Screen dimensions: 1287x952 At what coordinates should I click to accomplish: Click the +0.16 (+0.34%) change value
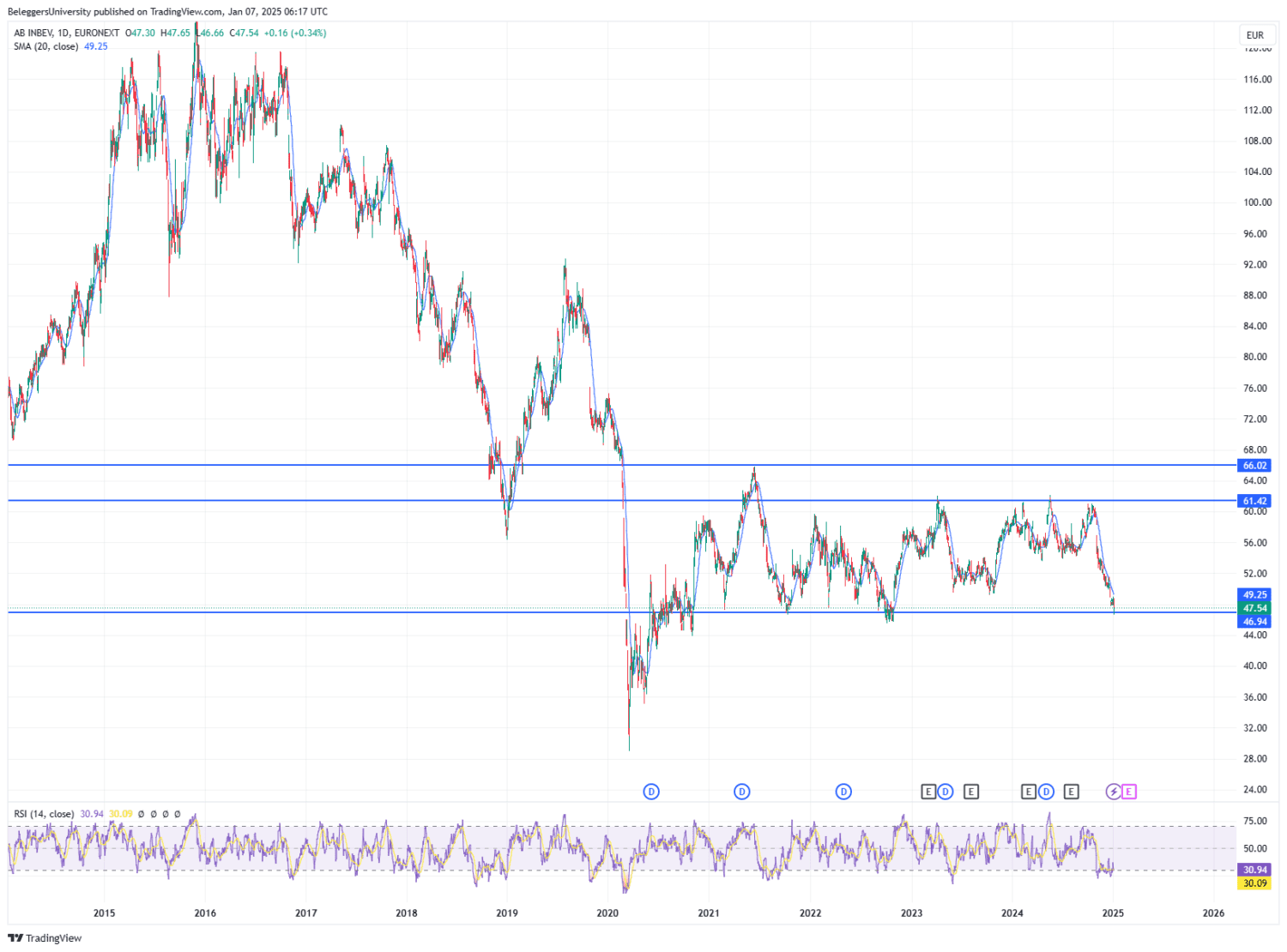click(x=295, y=33)
